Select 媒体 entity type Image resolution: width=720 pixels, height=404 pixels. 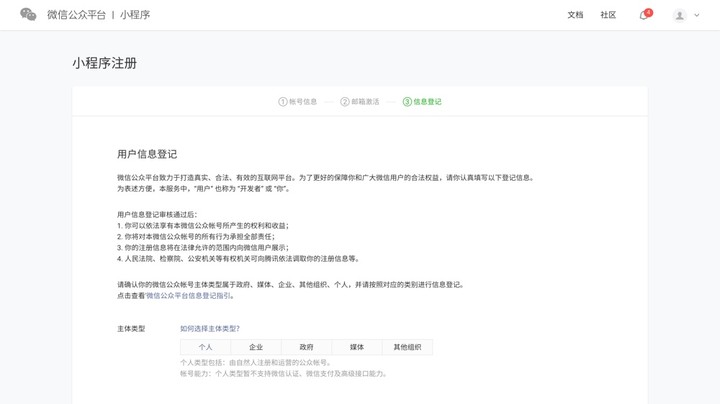(357, 347)
